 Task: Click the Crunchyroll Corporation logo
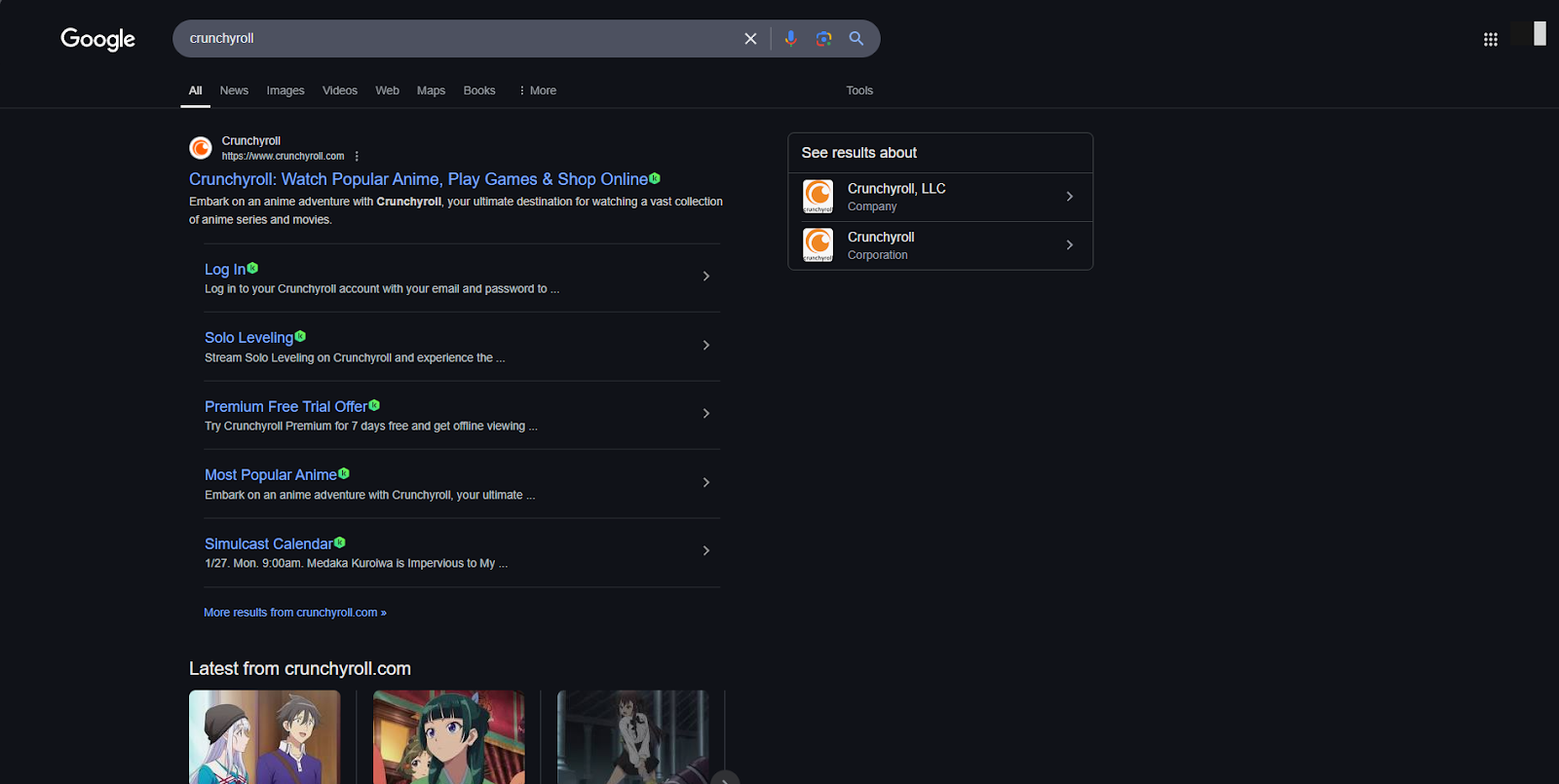pos(818,245)
